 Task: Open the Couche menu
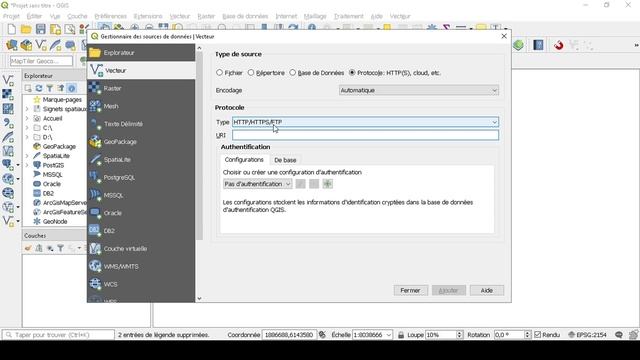(77, 16)
